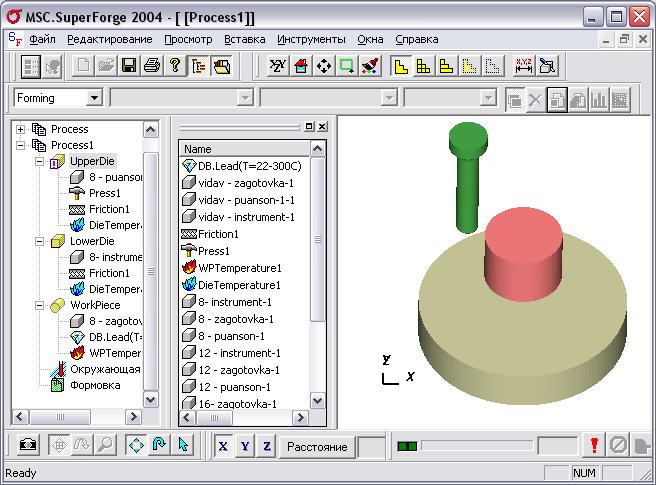This screenshot has height=485, width=656.
Task: Open Help question mark icon
Action: (x=175, y=66)
